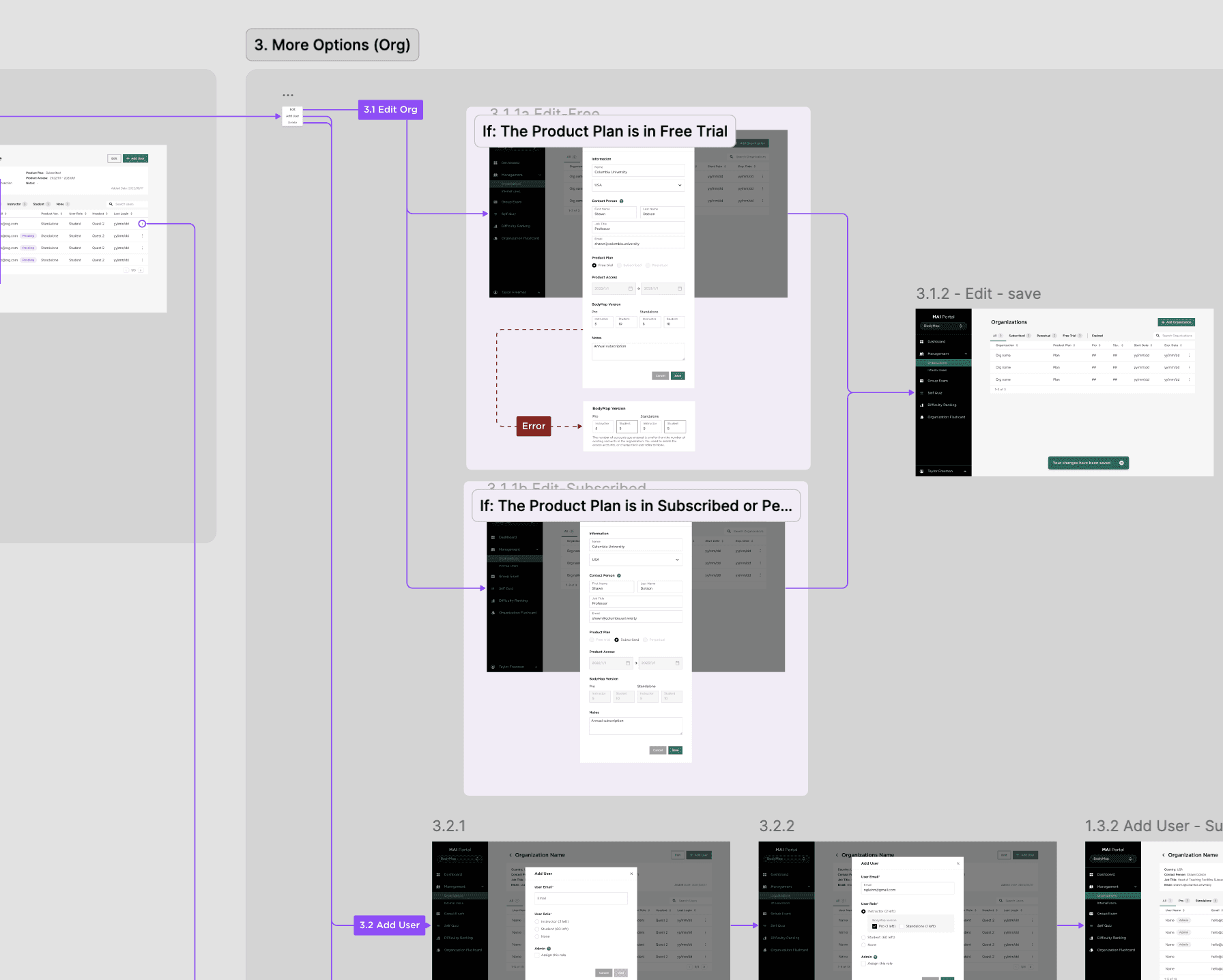The image size is (1223, 980).
Task: Open USA country dropdown in Free Trial form
Action: pos(638,185)
